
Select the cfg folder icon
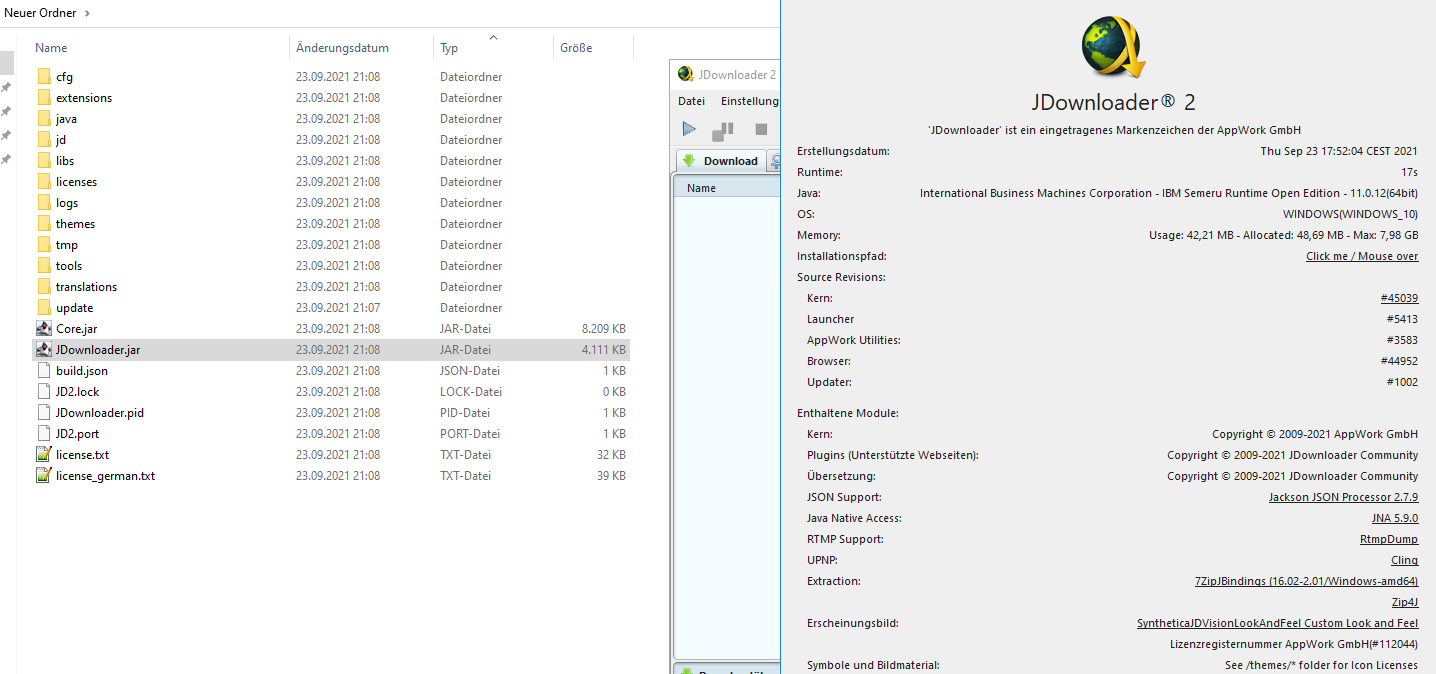click(x=44, y=77)
